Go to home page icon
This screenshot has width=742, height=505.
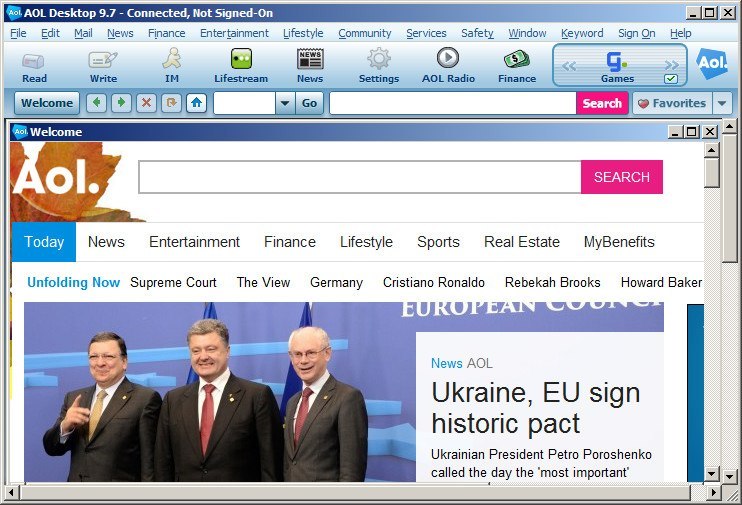tap(196, 103)
